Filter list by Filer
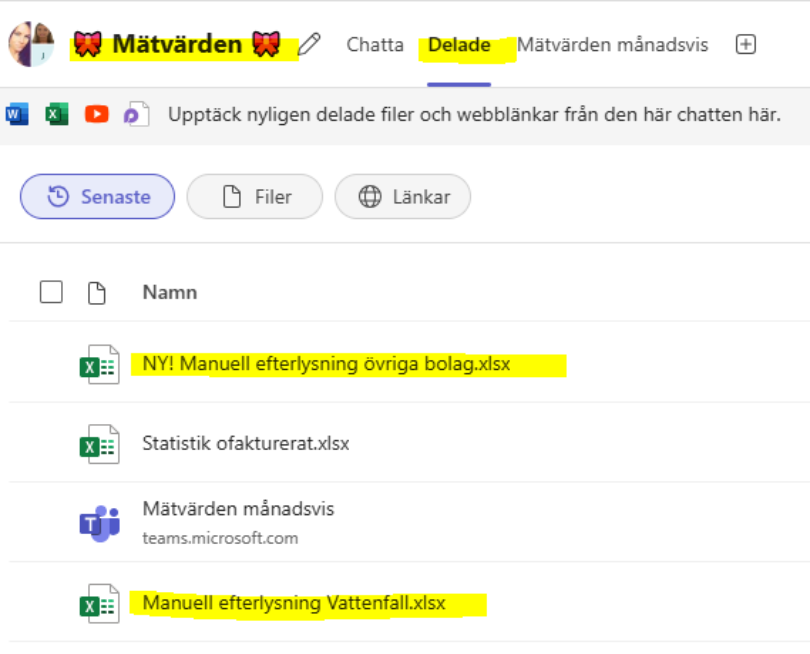 point(255,197)
